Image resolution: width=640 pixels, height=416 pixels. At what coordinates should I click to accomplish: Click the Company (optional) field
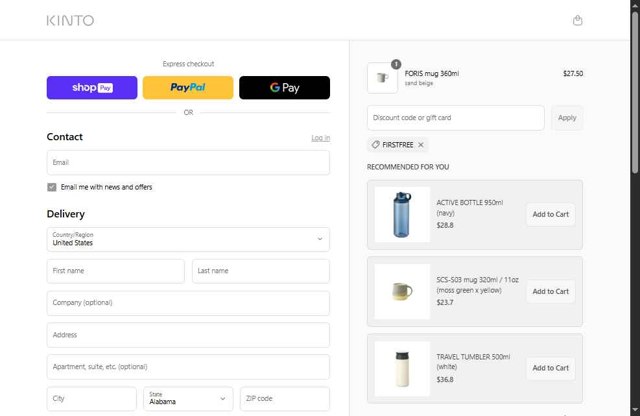click(x=188, y=303)
